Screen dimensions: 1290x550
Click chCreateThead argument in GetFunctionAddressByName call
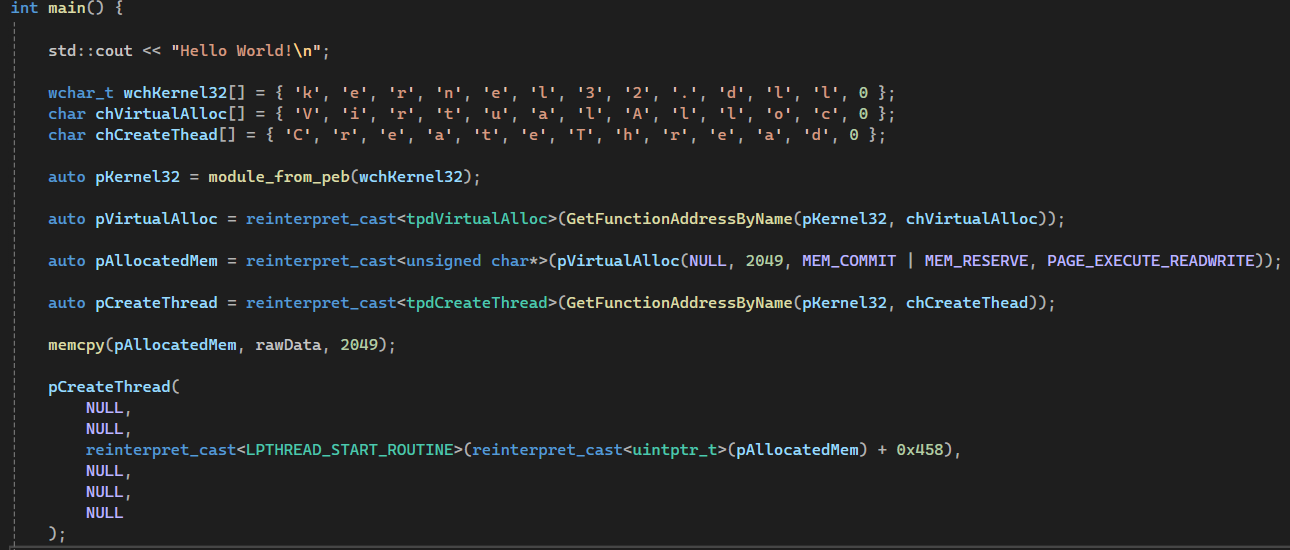[x=967, y=303]
